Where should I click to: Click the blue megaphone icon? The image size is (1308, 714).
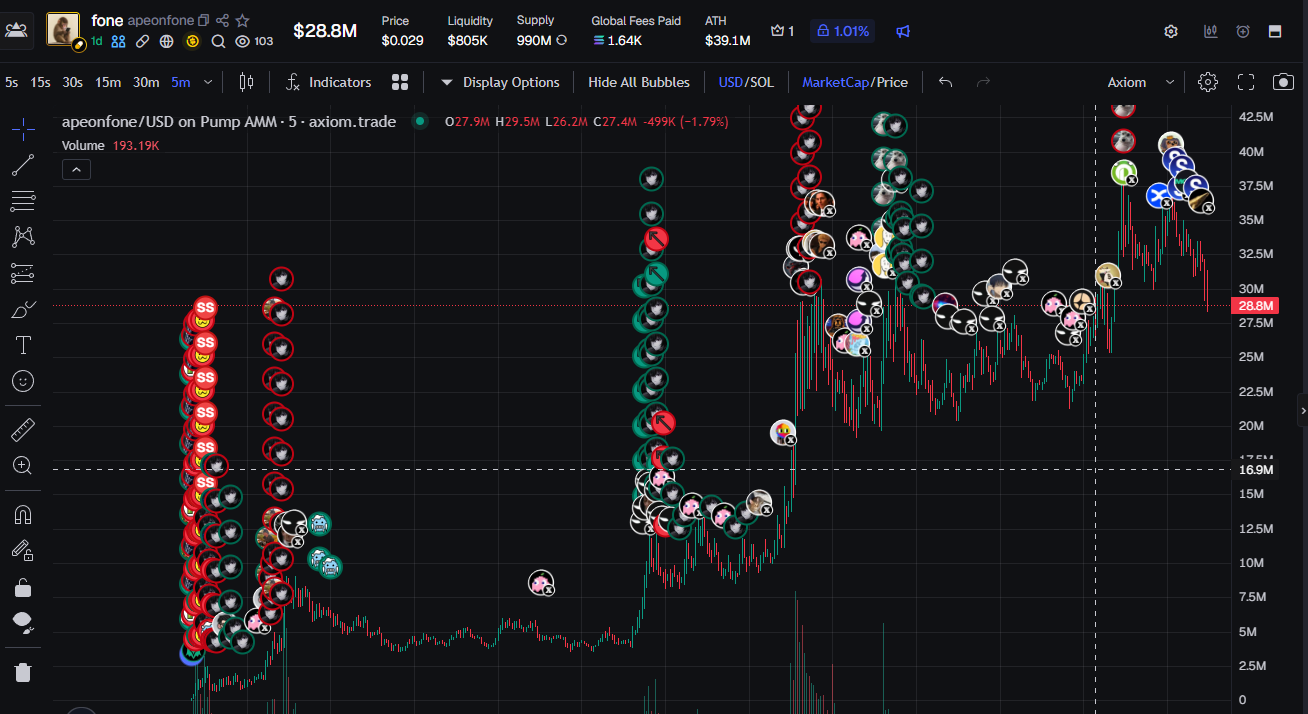point(903,31)
